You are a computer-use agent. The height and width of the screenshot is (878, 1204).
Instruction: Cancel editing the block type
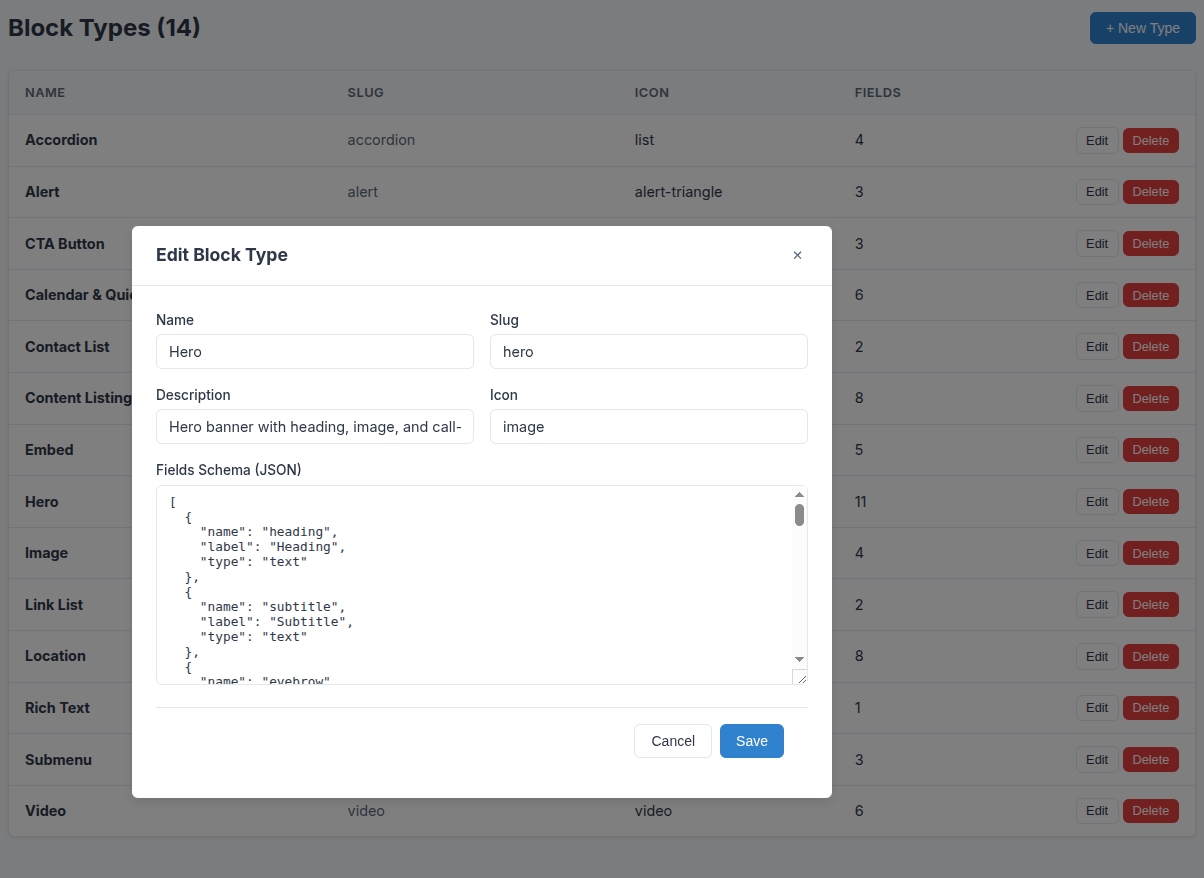tap(672, 741)
